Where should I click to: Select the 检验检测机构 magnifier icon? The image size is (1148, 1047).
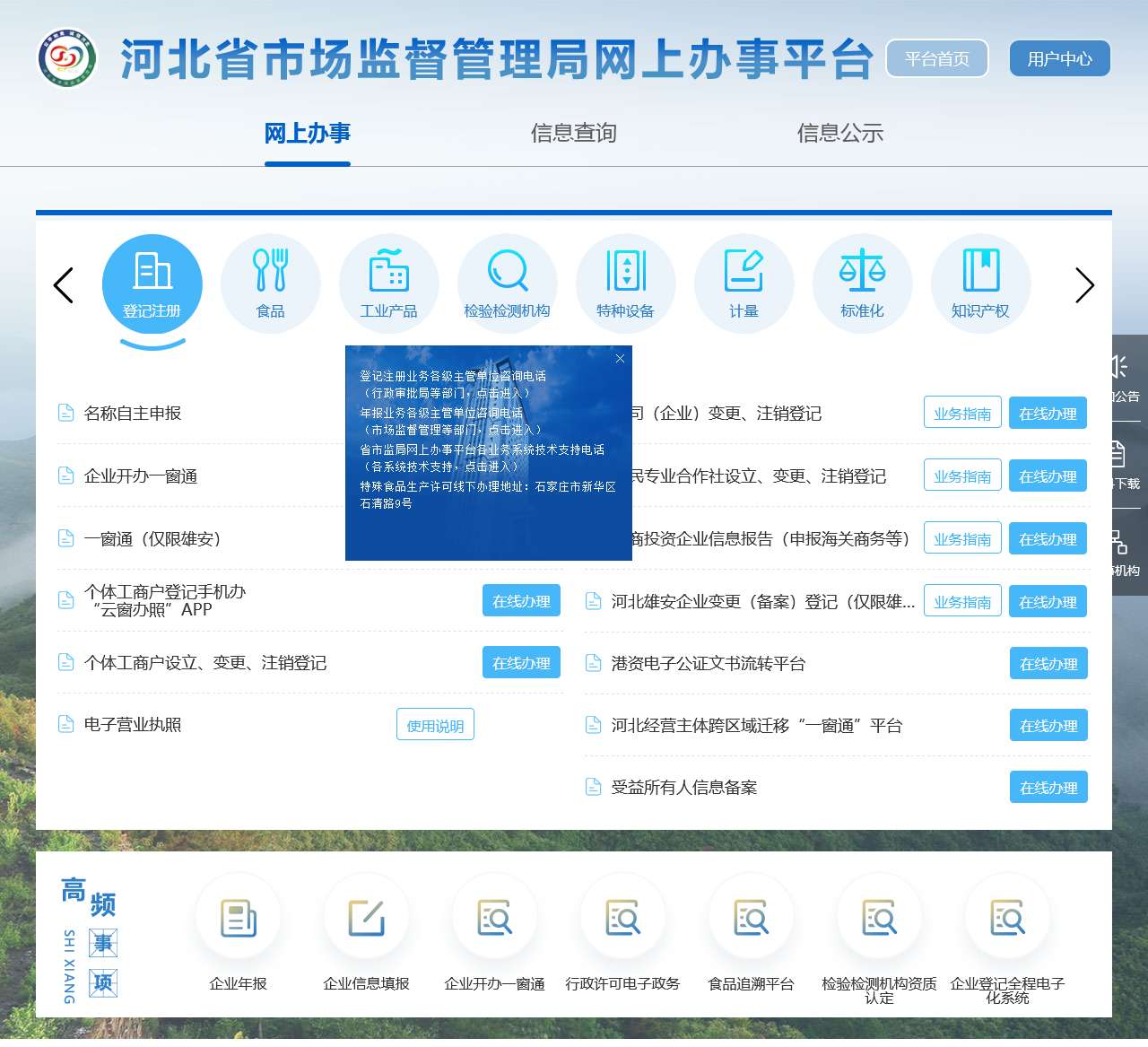tap(508, 284)
